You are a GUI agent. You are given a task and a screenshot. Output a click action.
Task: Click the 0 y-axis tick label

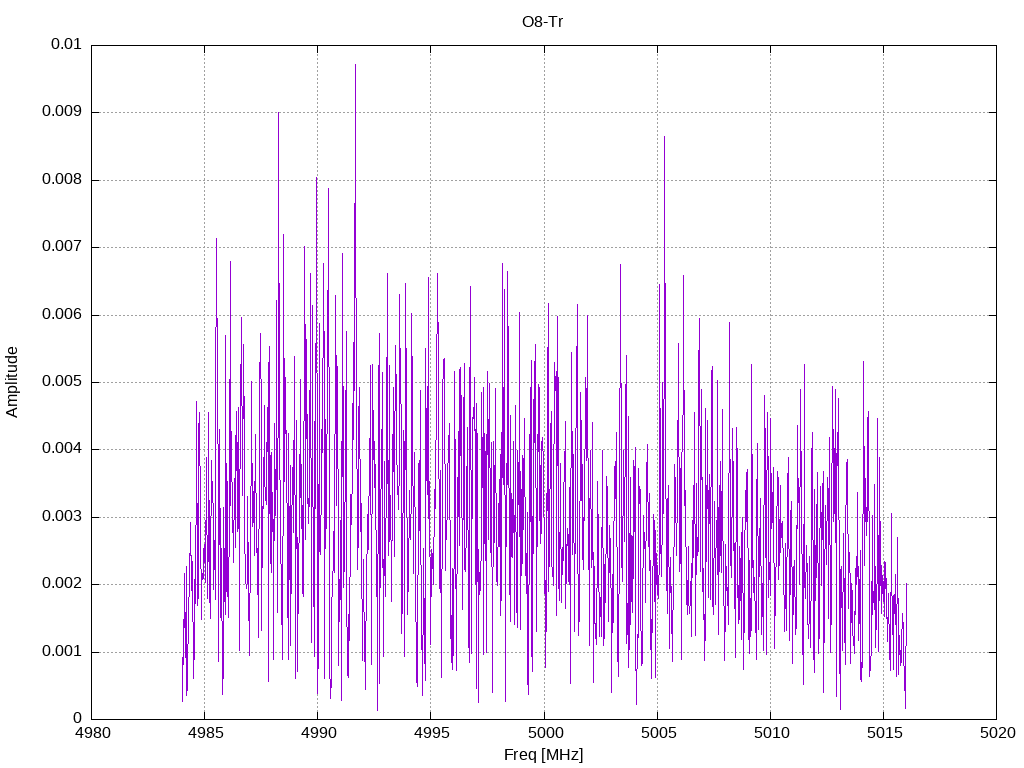[78, 719]
